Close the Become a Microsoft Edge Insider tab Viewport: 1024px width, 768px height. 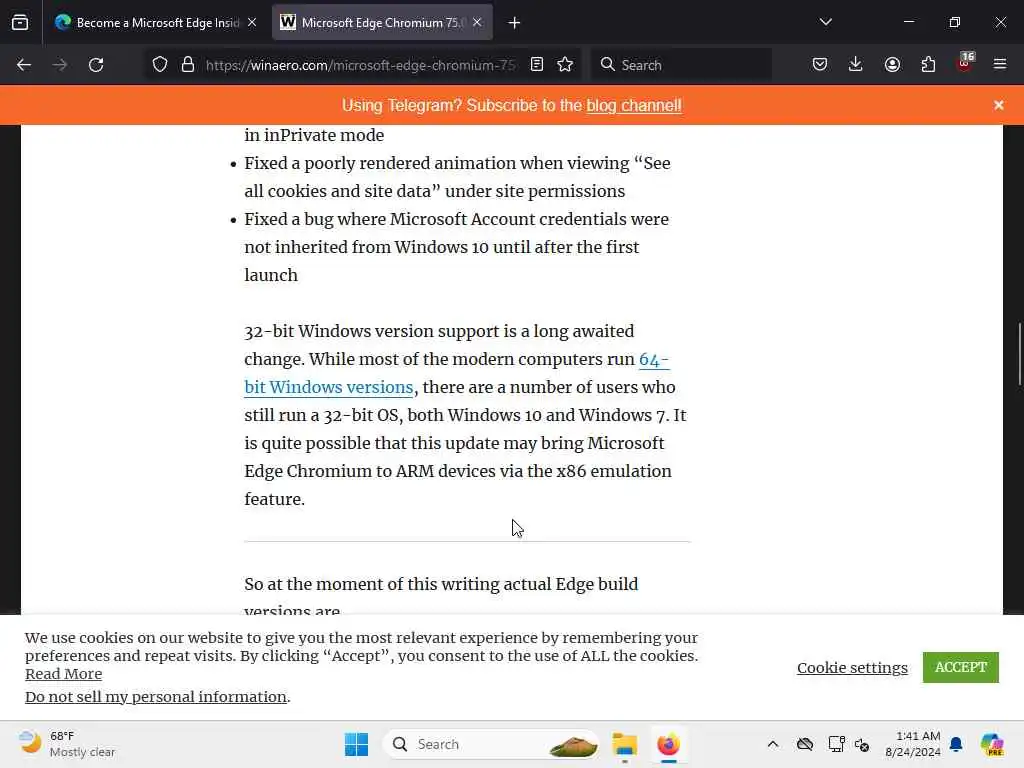click(252, 22)
